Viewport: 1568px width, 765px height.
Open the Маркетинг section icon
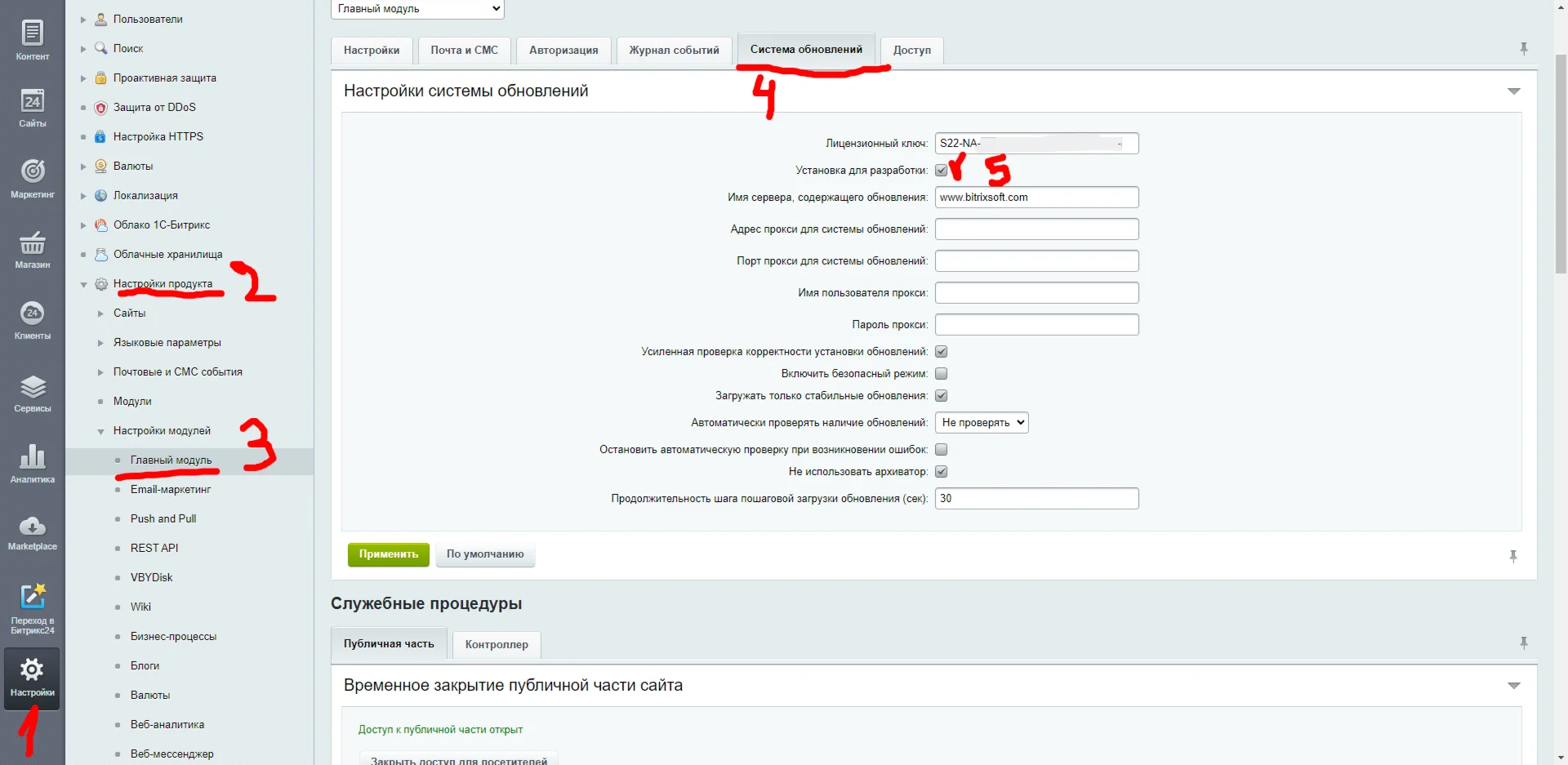33,171
